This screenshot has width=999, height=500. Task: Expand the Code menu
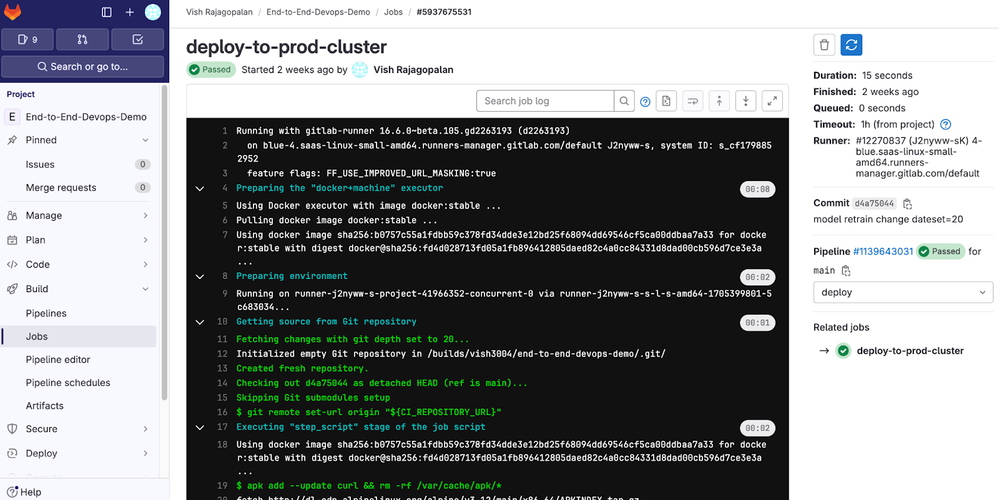tap(79, 264)
